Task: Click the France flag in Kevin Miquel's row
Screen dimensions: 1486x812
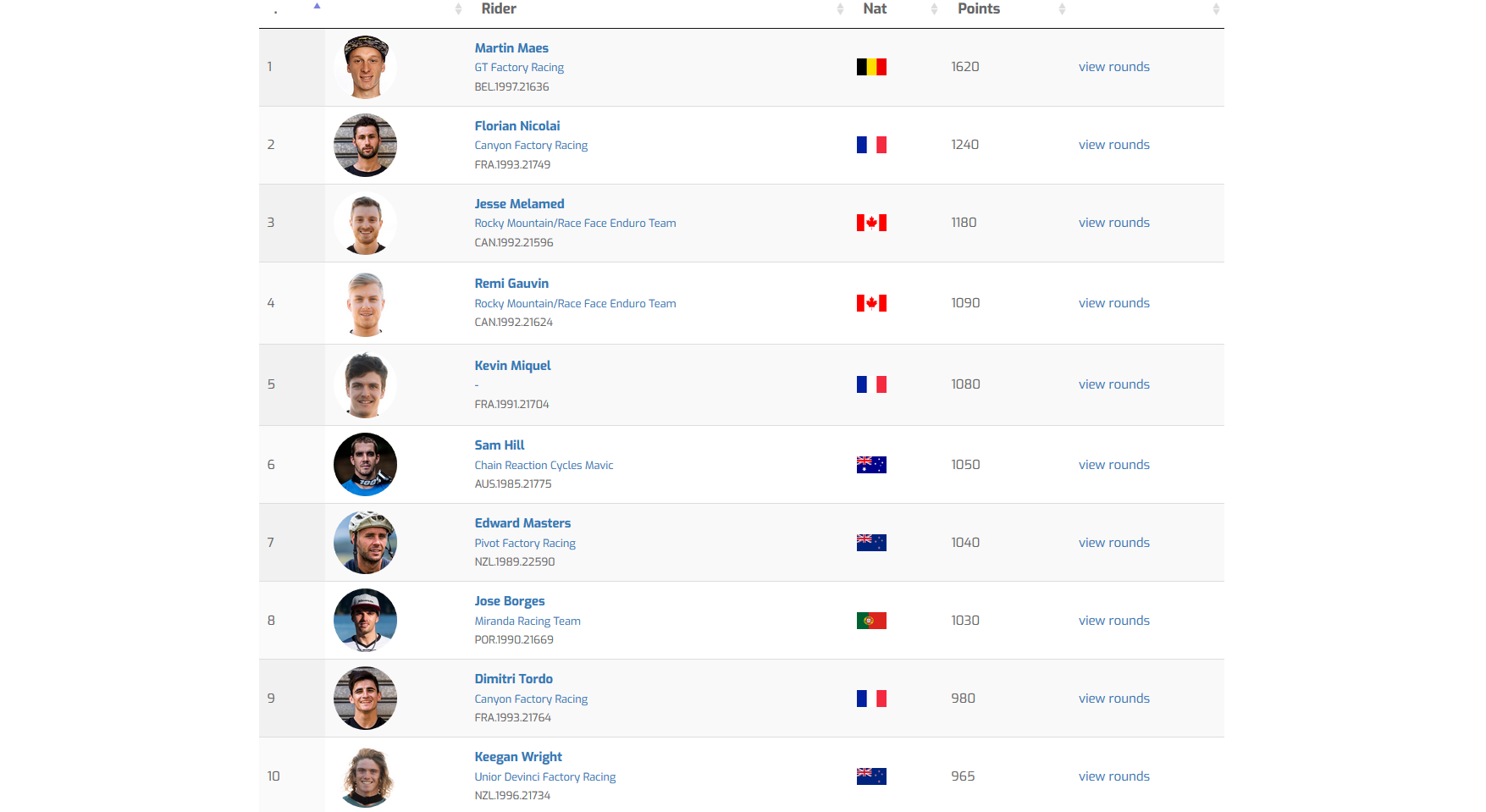Action: click(871, 384)
